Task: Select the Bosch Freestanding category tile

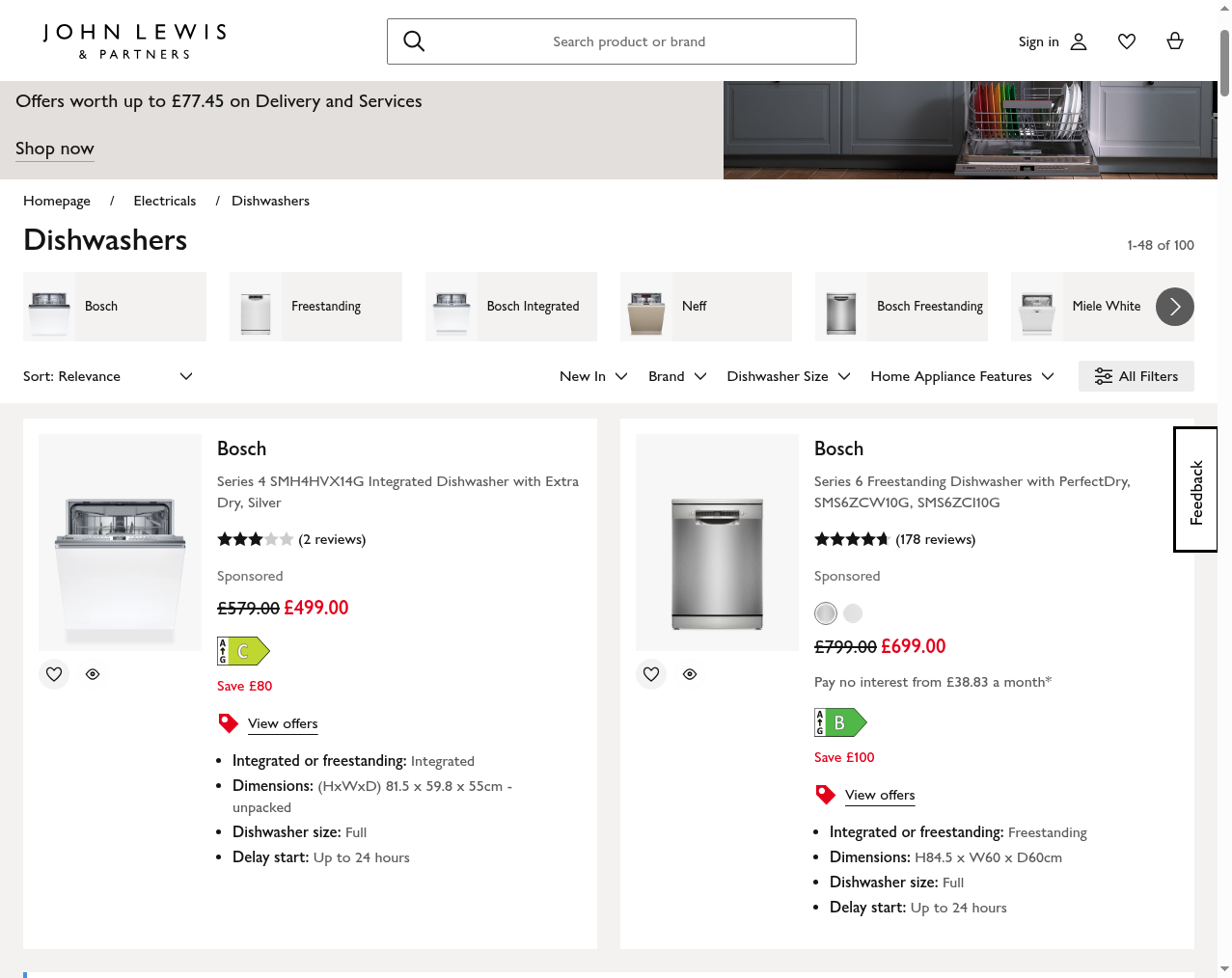Action: tap(901, 307)
